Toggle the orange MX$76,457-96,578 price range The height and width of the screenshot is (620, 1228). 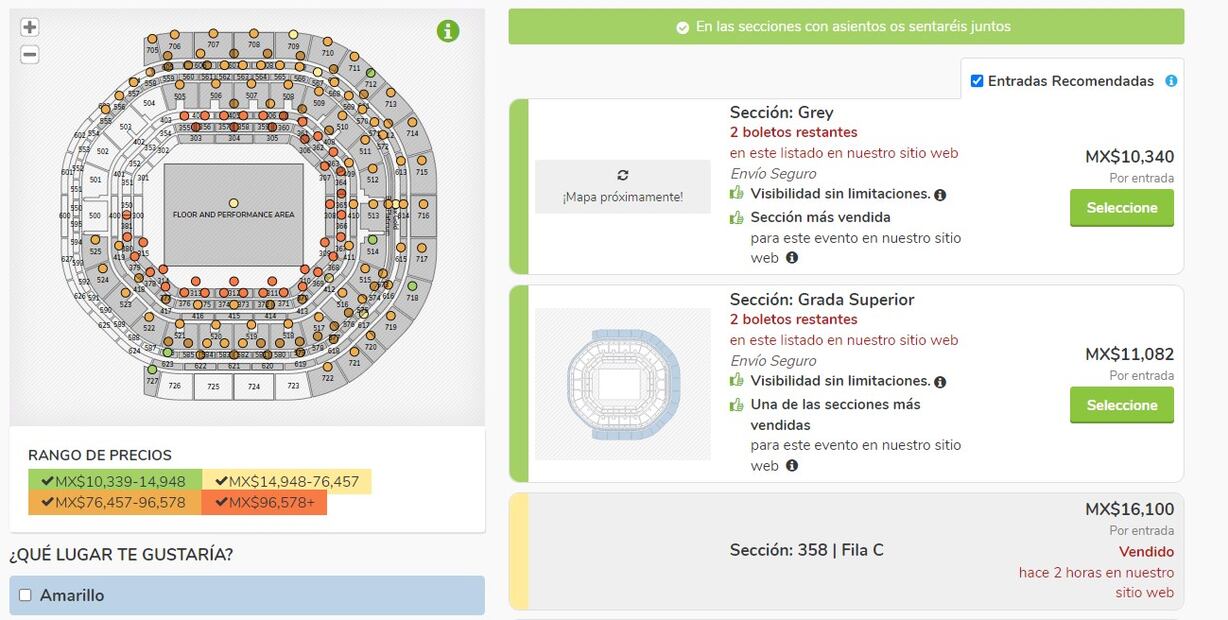(115, 502)
